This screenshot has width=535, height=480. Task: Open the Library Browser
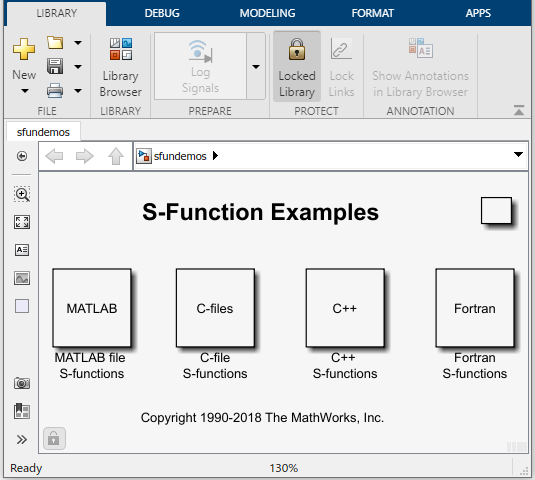(x=120, y=68)
